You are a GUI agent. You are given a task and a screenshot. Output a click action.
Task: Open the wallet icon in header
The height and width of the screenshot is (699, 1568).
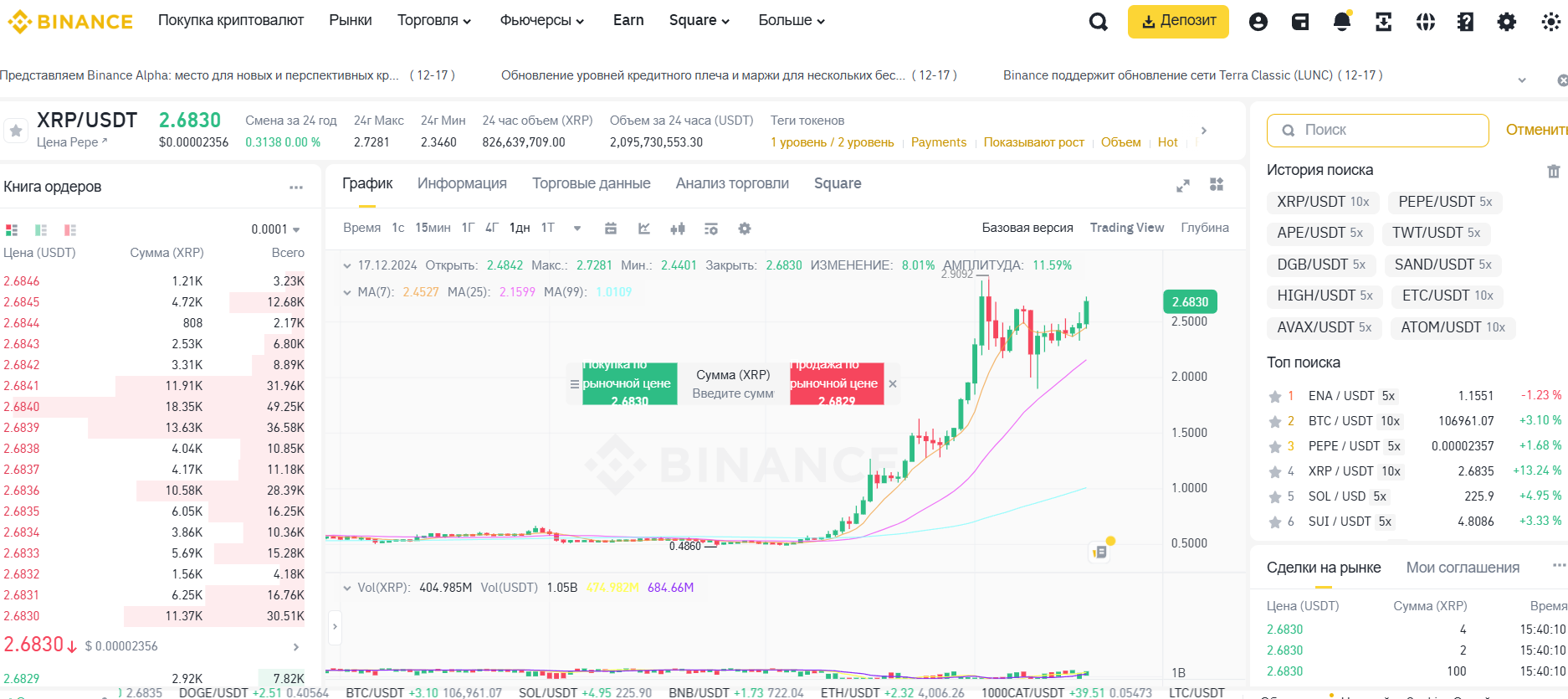pos(1300,22)
